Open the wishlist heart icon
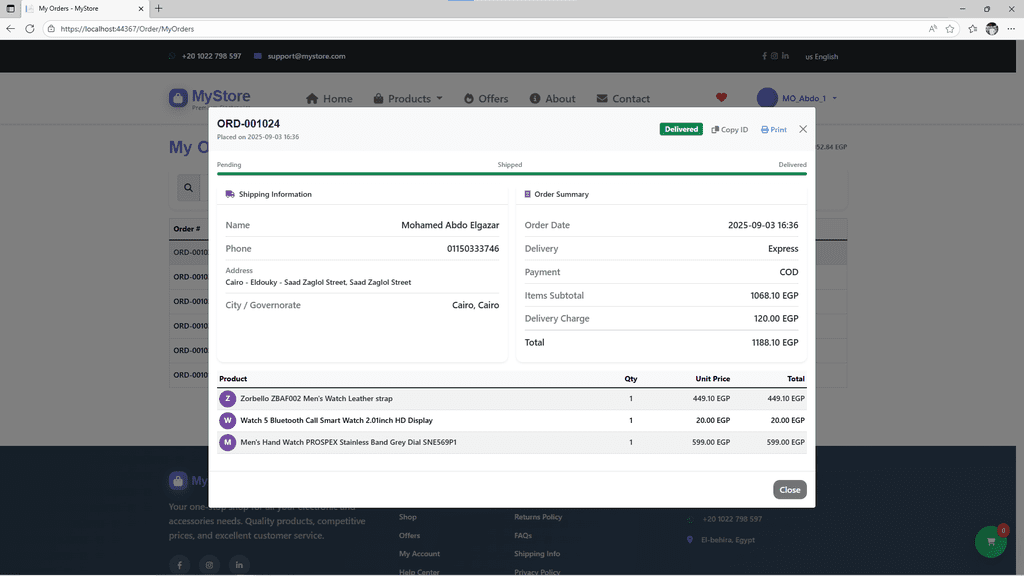1024x576 pixels. point(721,98)
